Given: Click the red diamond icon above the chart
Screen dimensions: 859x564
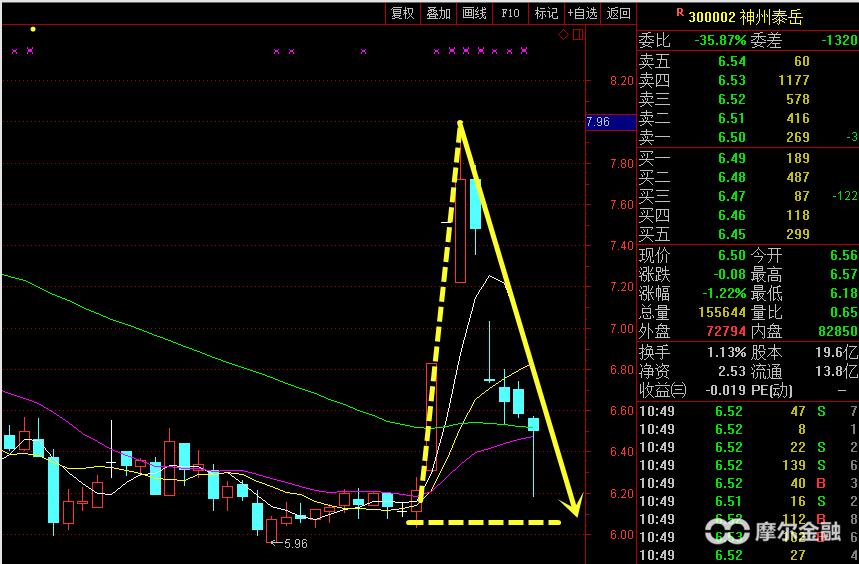Looking at the screenshot, I should click(563, 35).
